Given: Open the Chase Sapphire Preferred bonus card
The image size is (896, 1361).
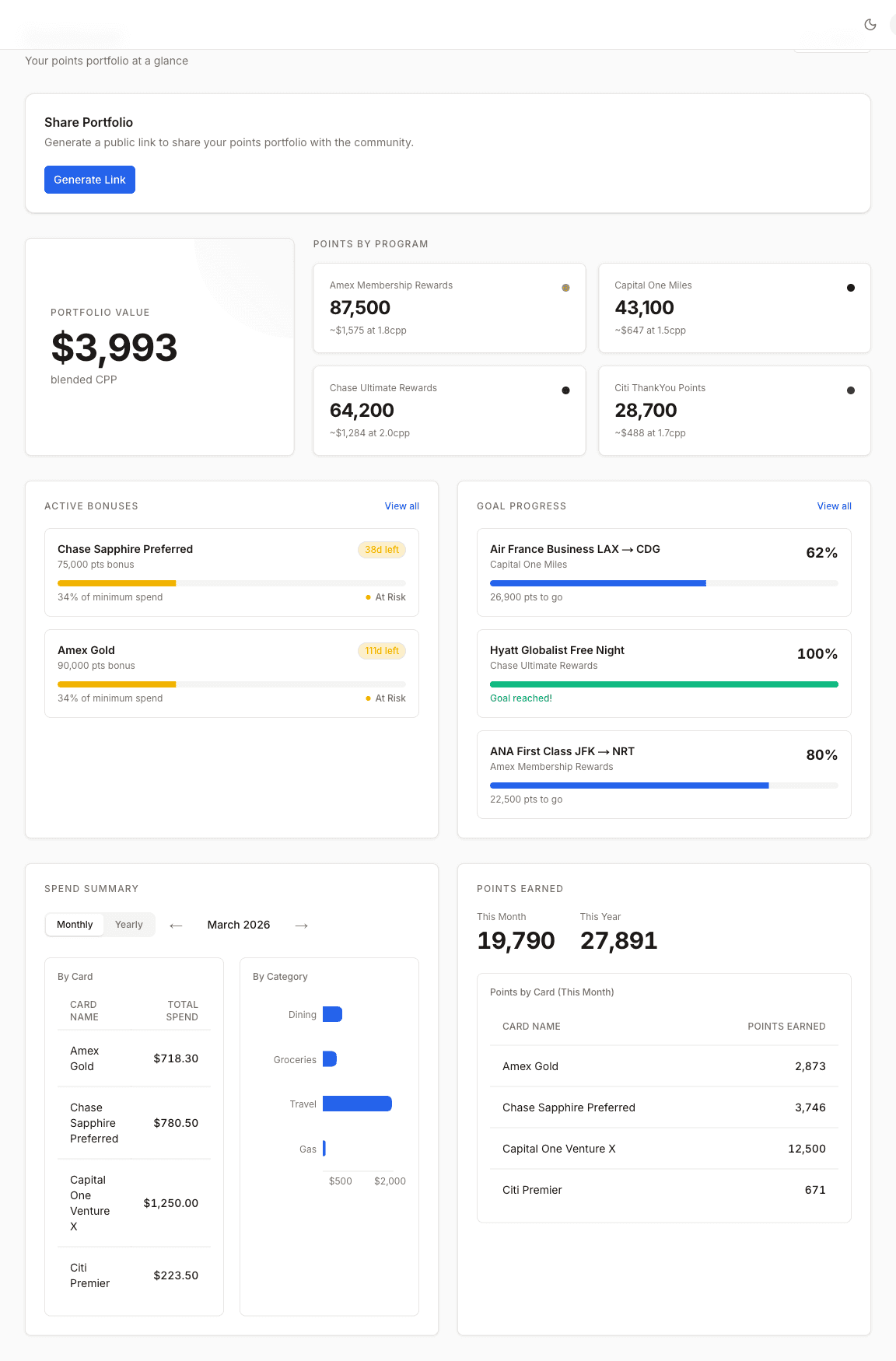Looking at the screenshot, I should click(232, 572).
